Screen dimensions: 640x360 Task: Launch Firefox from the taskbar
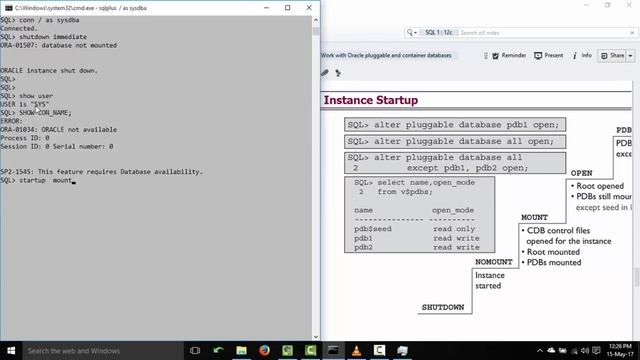264,351
